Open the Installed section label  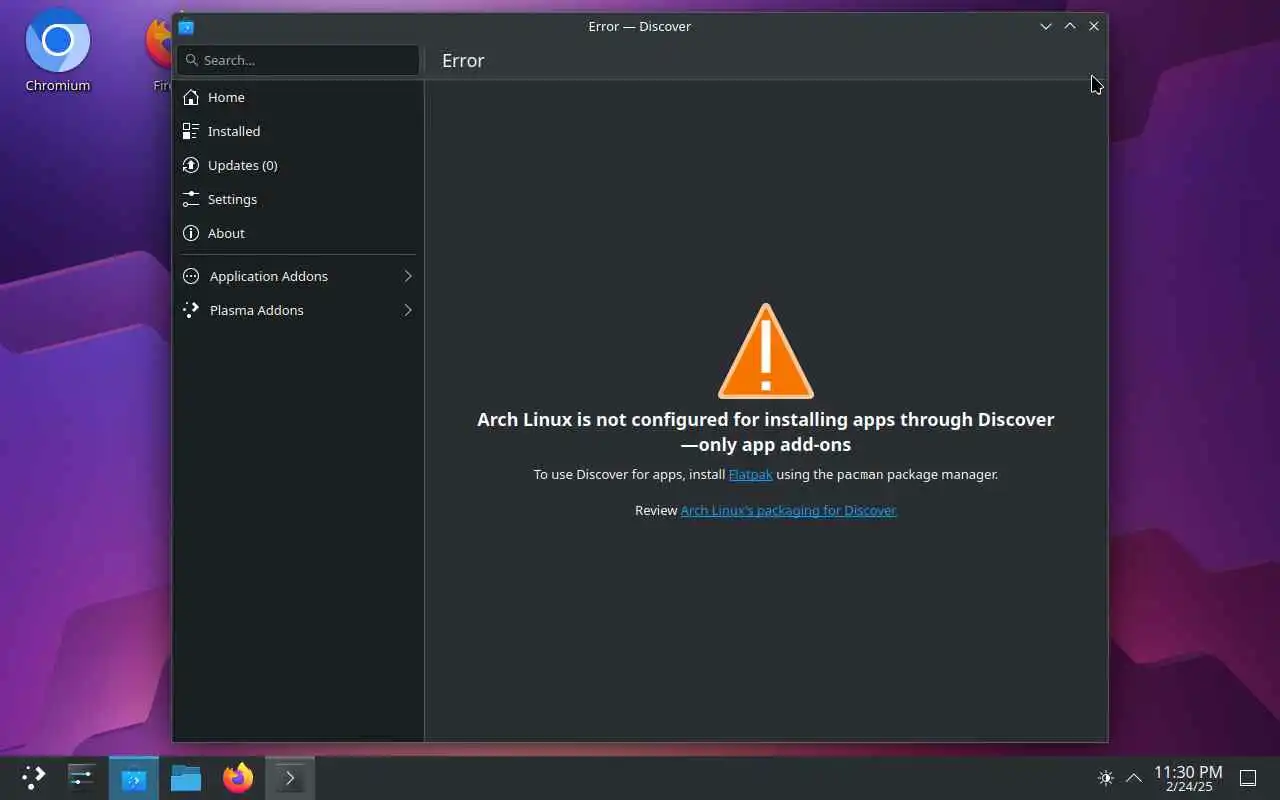234,131
